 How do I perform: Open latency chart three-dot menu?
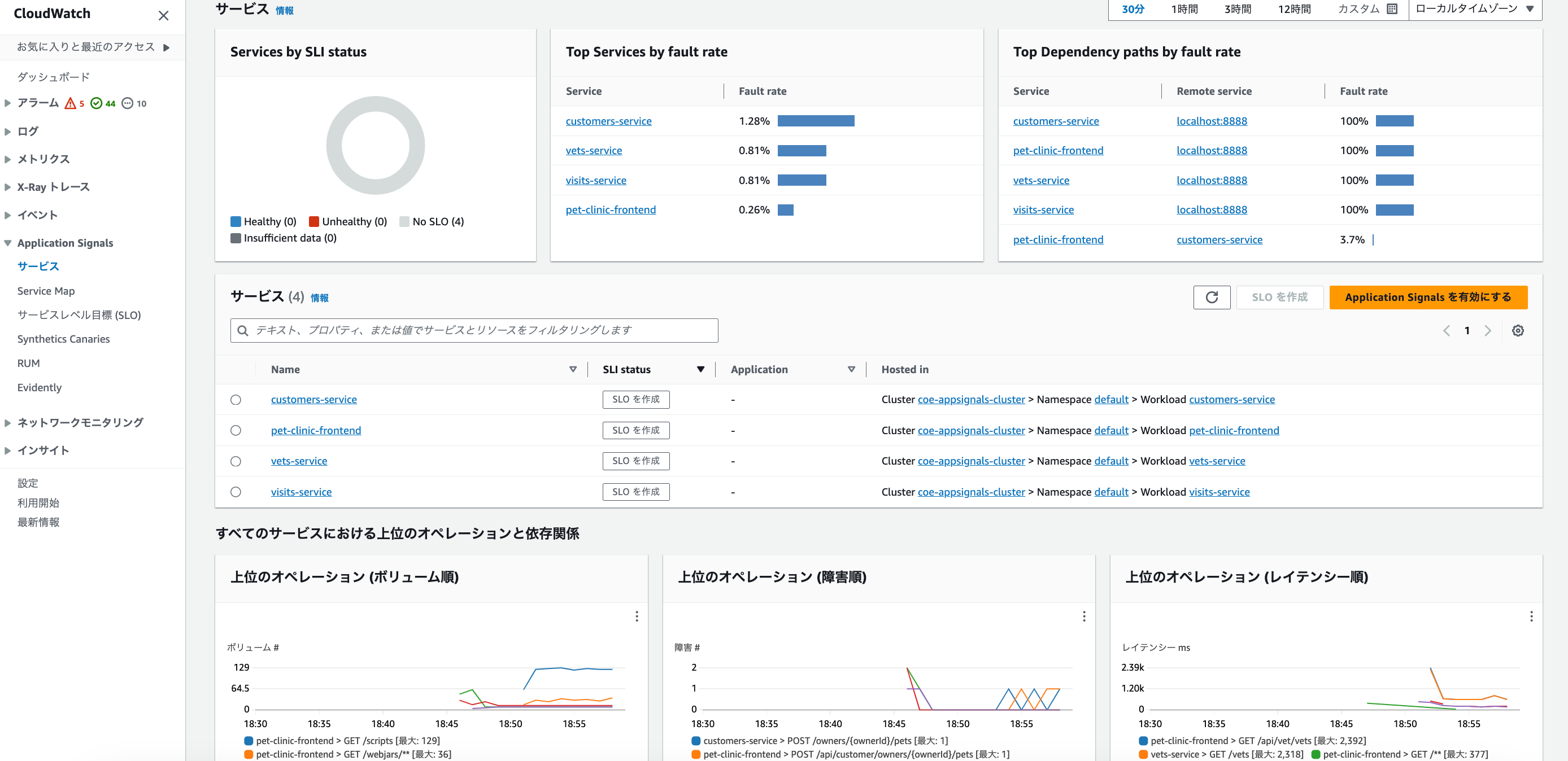1531,616
